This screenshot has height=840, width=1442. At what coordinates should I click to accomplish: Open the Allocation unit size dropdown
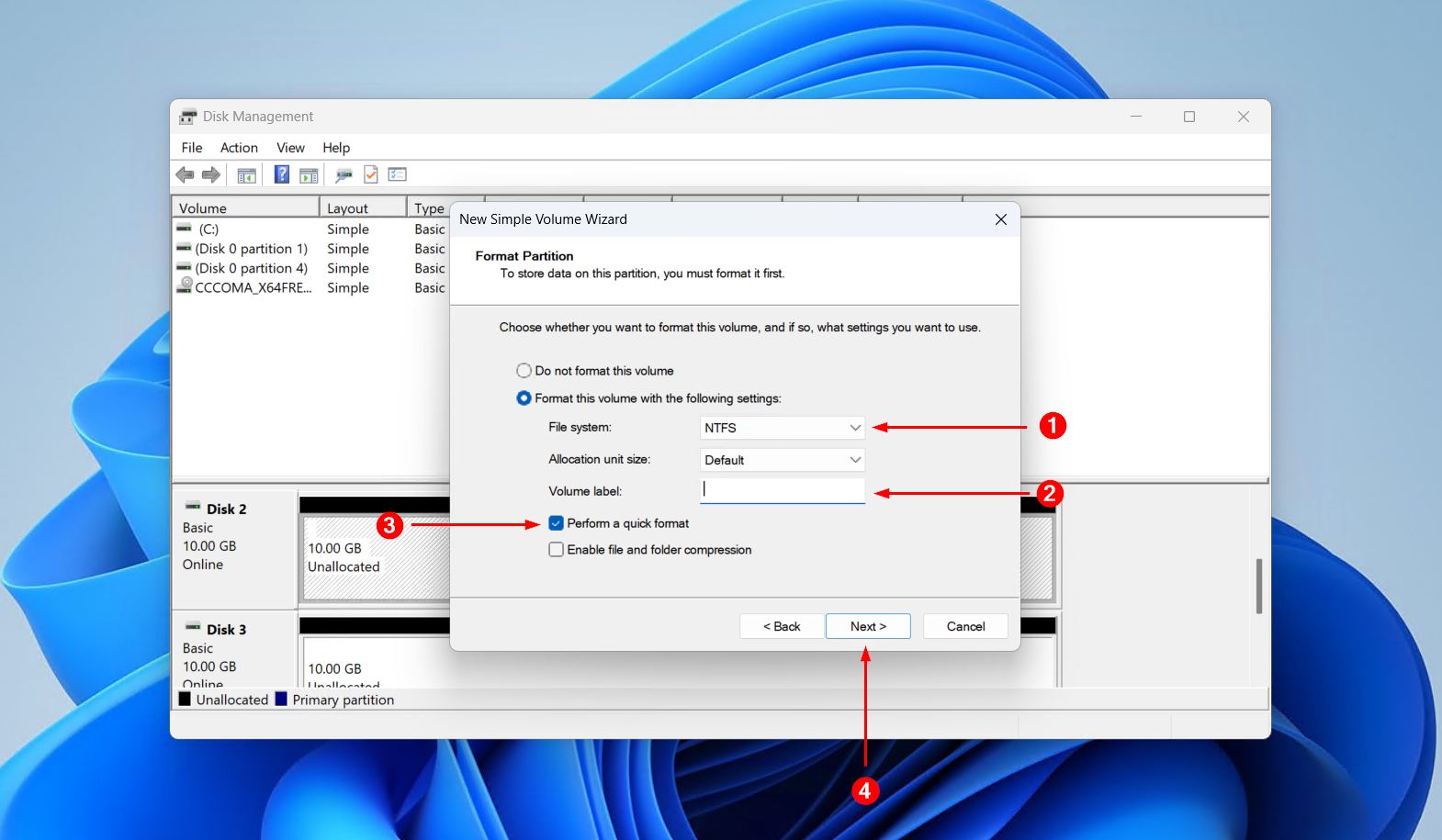tap(783, 460)
